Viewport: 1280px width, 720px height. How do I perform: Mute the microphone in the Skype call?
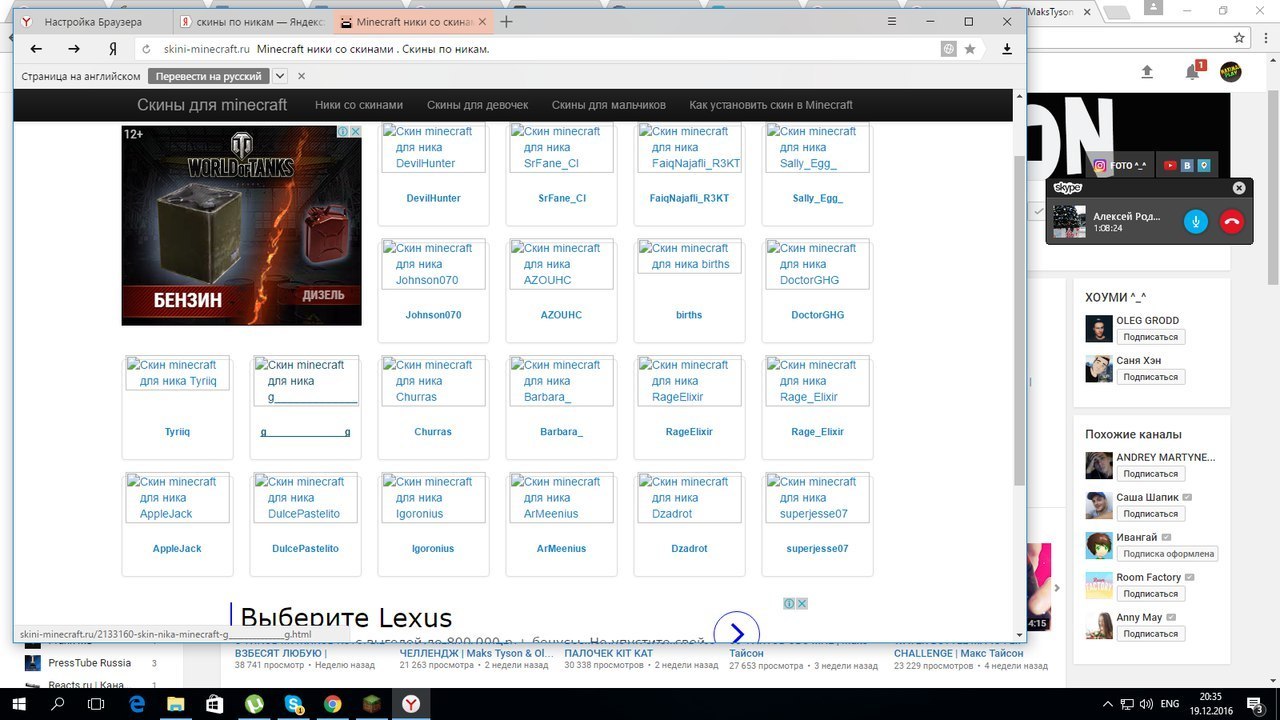(x=1196, y=222)
